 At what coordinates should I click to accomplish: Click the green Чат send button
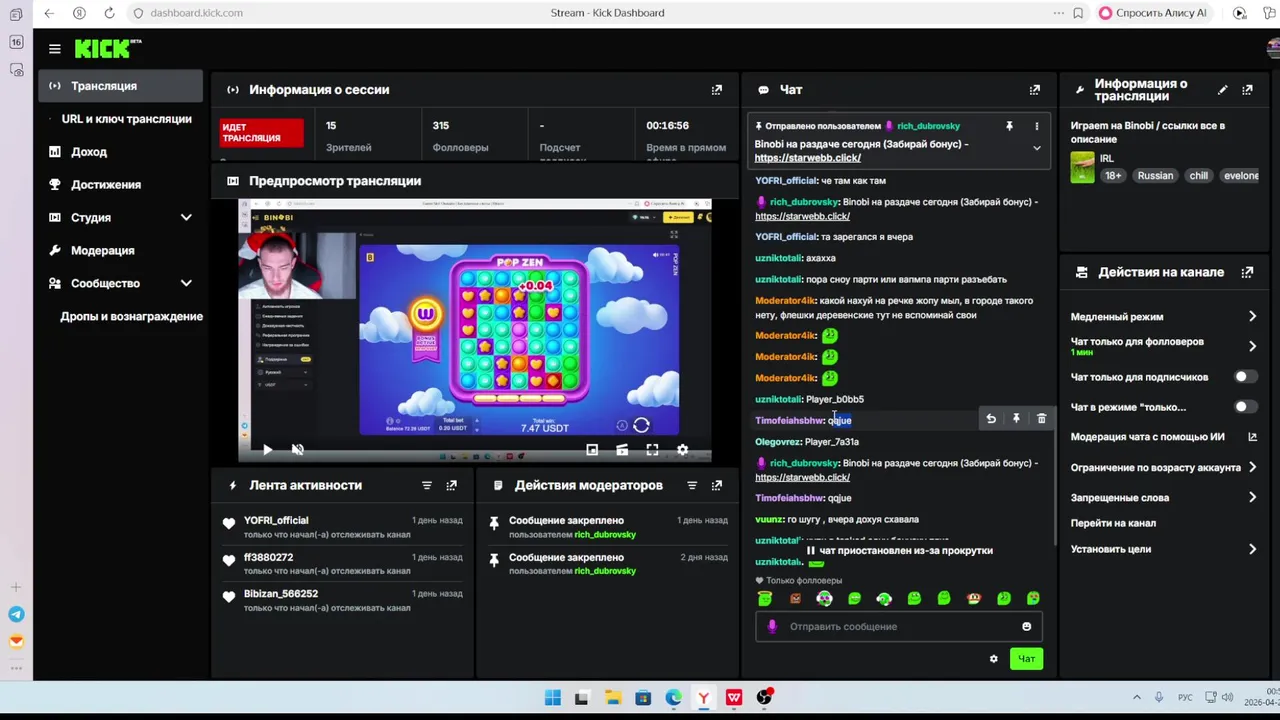tap(1026, 659)
